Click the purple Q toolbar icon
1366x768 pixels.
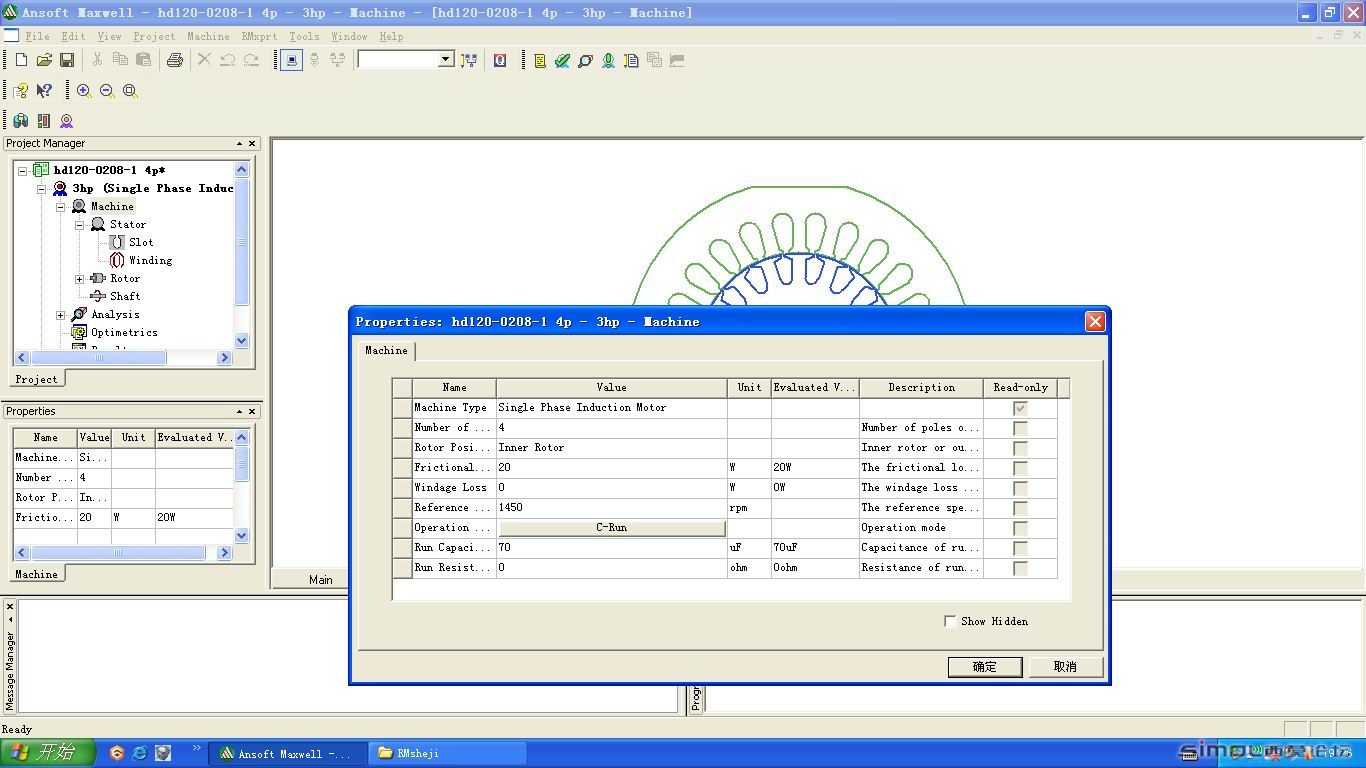pos(500,60)
